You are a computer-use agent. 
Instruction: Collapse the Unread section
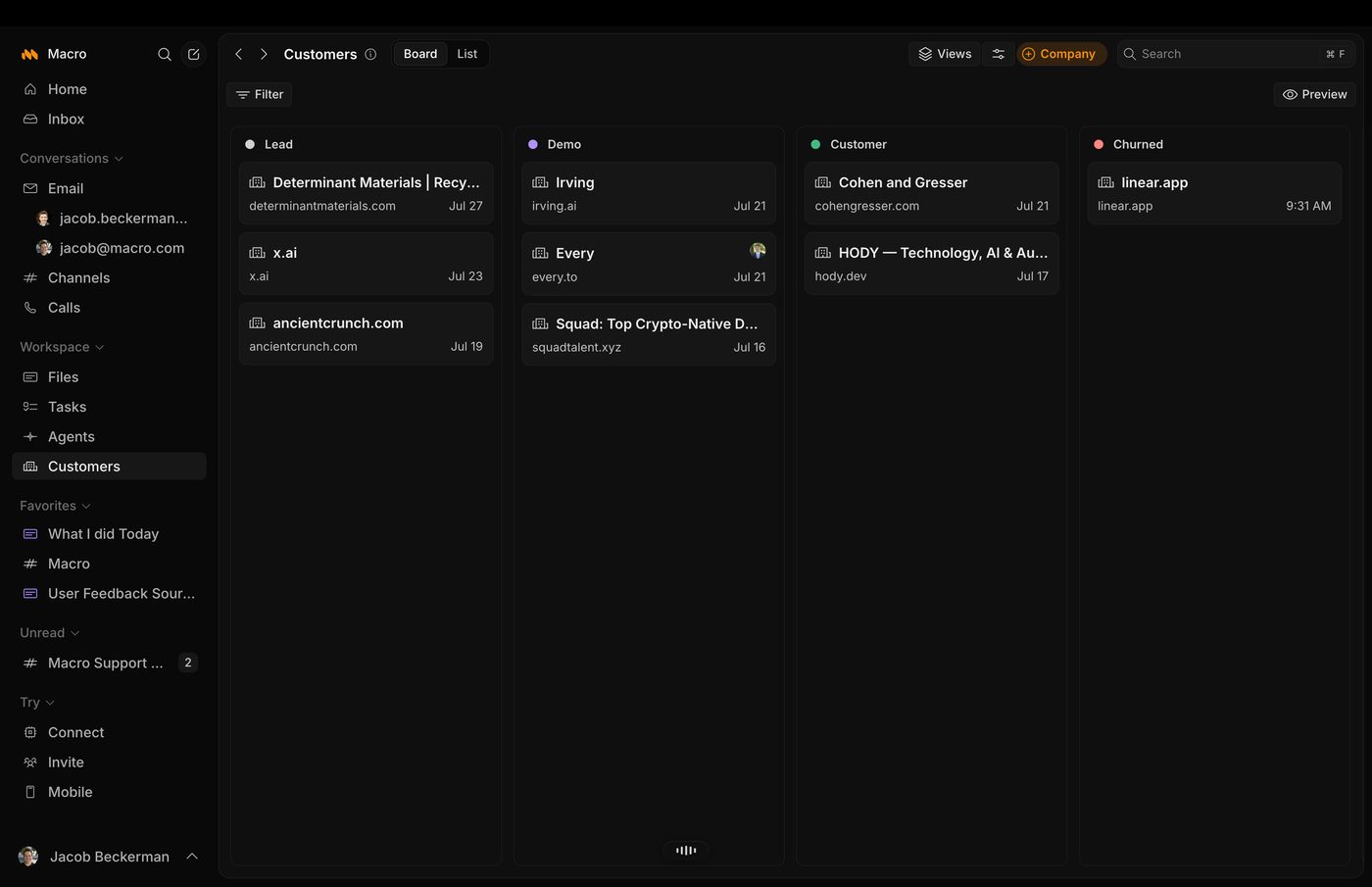[x=50, y=633]
